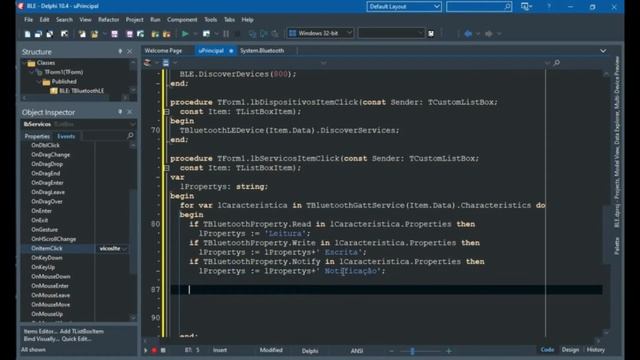Click the macro play icon in status bar
This screenshot has height=360, width=640.
pyautogui.click(x=146, y=350)
